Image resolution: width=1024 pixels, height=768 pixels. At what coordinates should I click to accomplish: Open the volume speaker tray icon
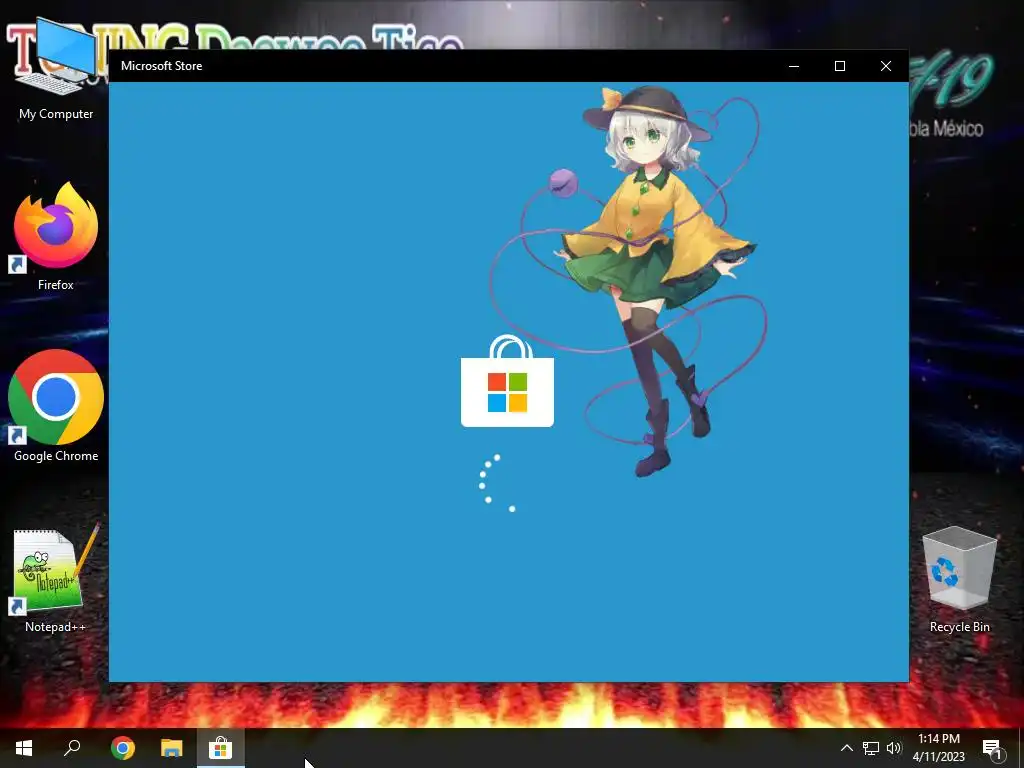click(x=894, y=748)
